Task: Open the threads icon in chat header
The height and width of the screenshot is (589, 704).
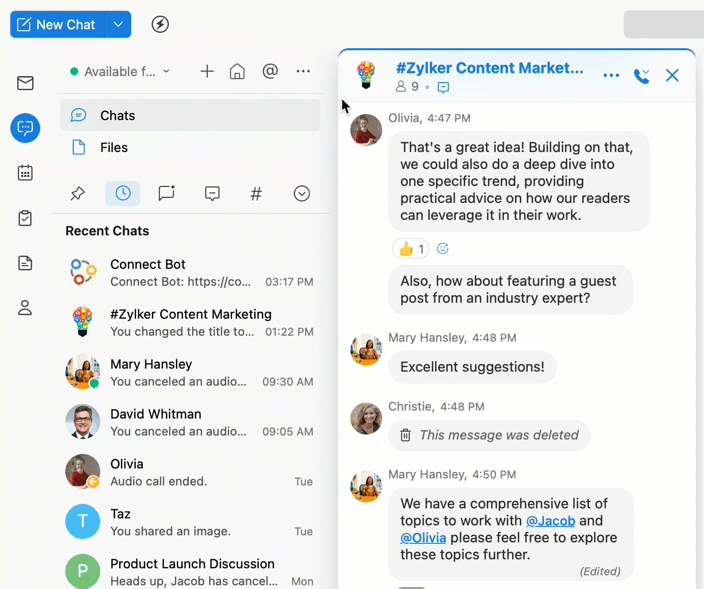Action: tap(443, 87)
